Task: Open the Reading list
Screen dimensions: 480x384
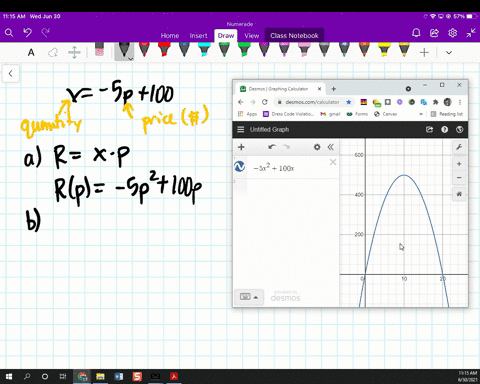Action: point(447,114)
